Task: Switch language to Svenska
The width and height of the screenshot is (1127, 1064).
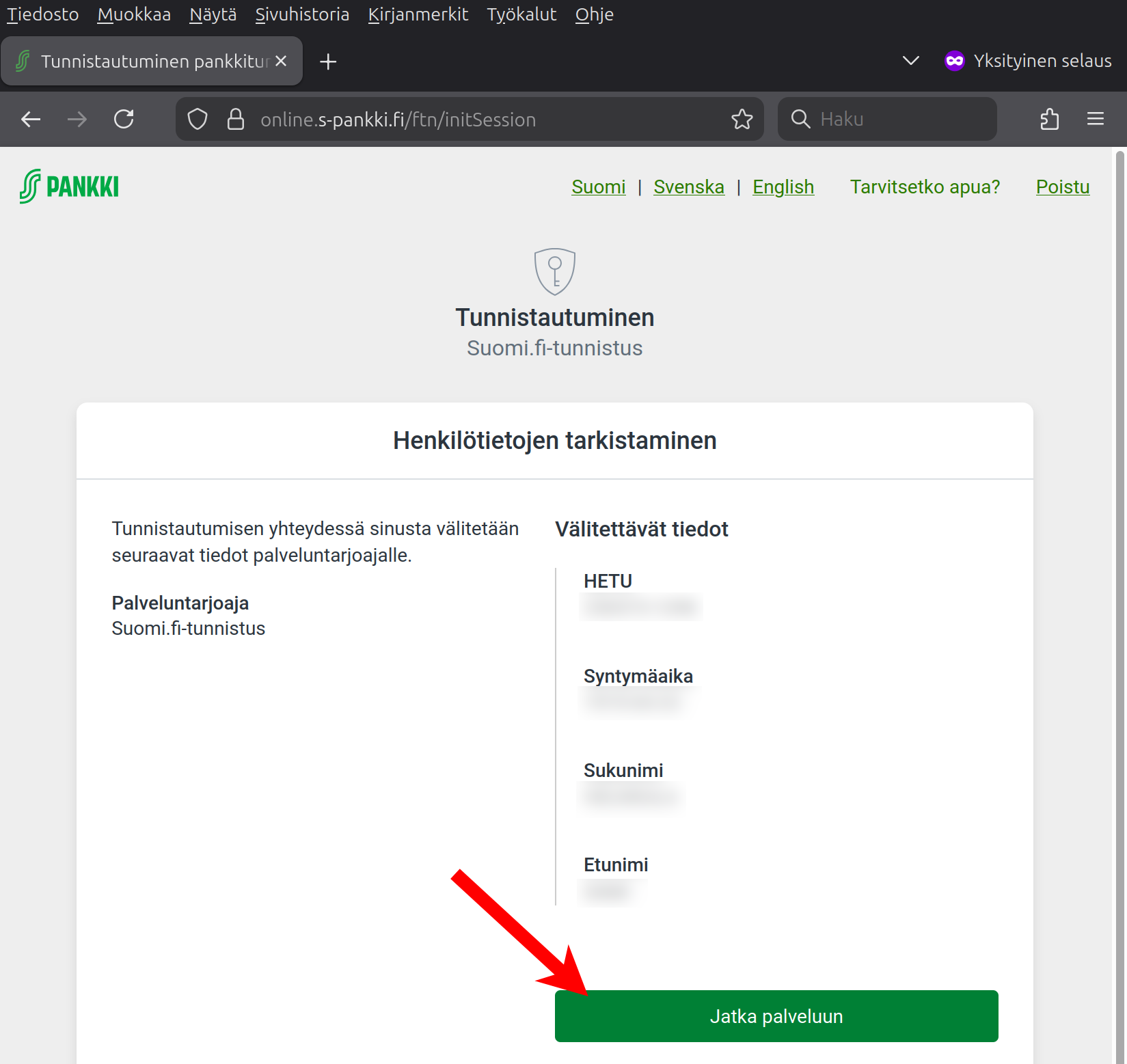Action: tap(688, 187)
